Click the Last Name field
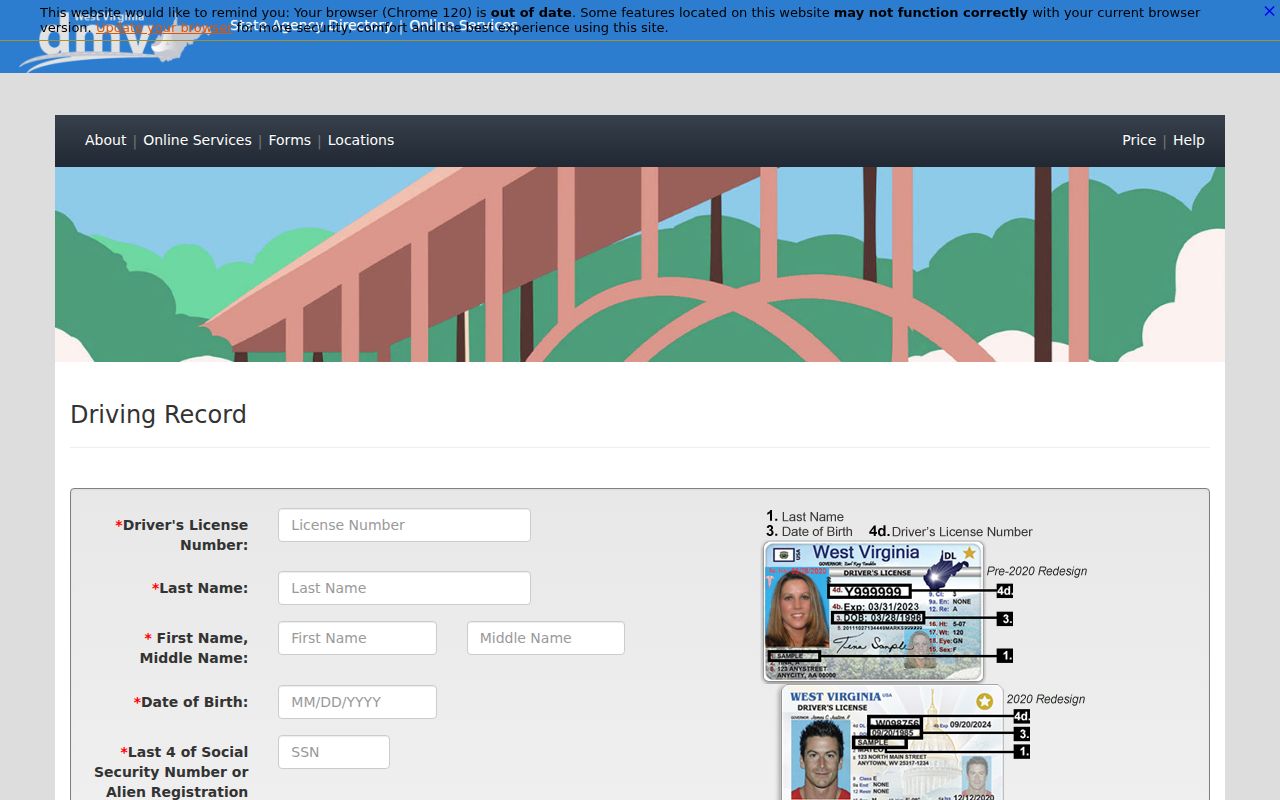1280x800 pixels. click(x=404, y=588)
